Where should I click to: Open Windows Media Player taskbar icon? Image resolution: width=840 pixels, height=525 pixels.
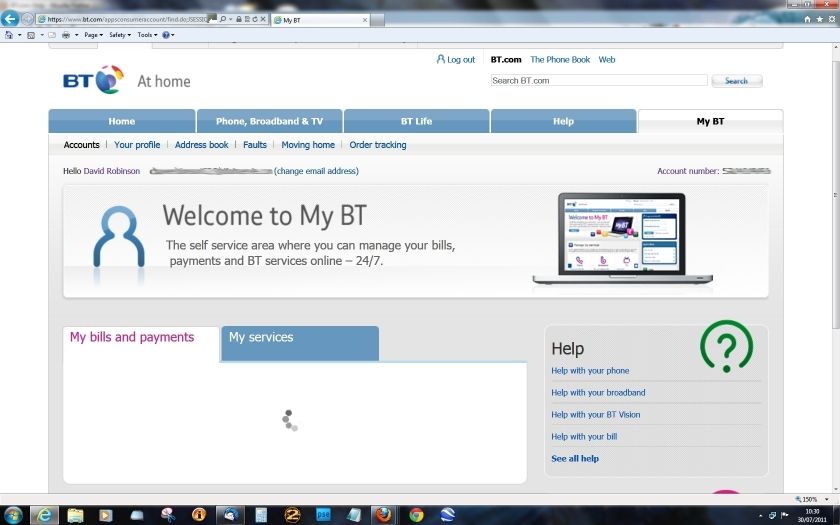tap(106, 515)
